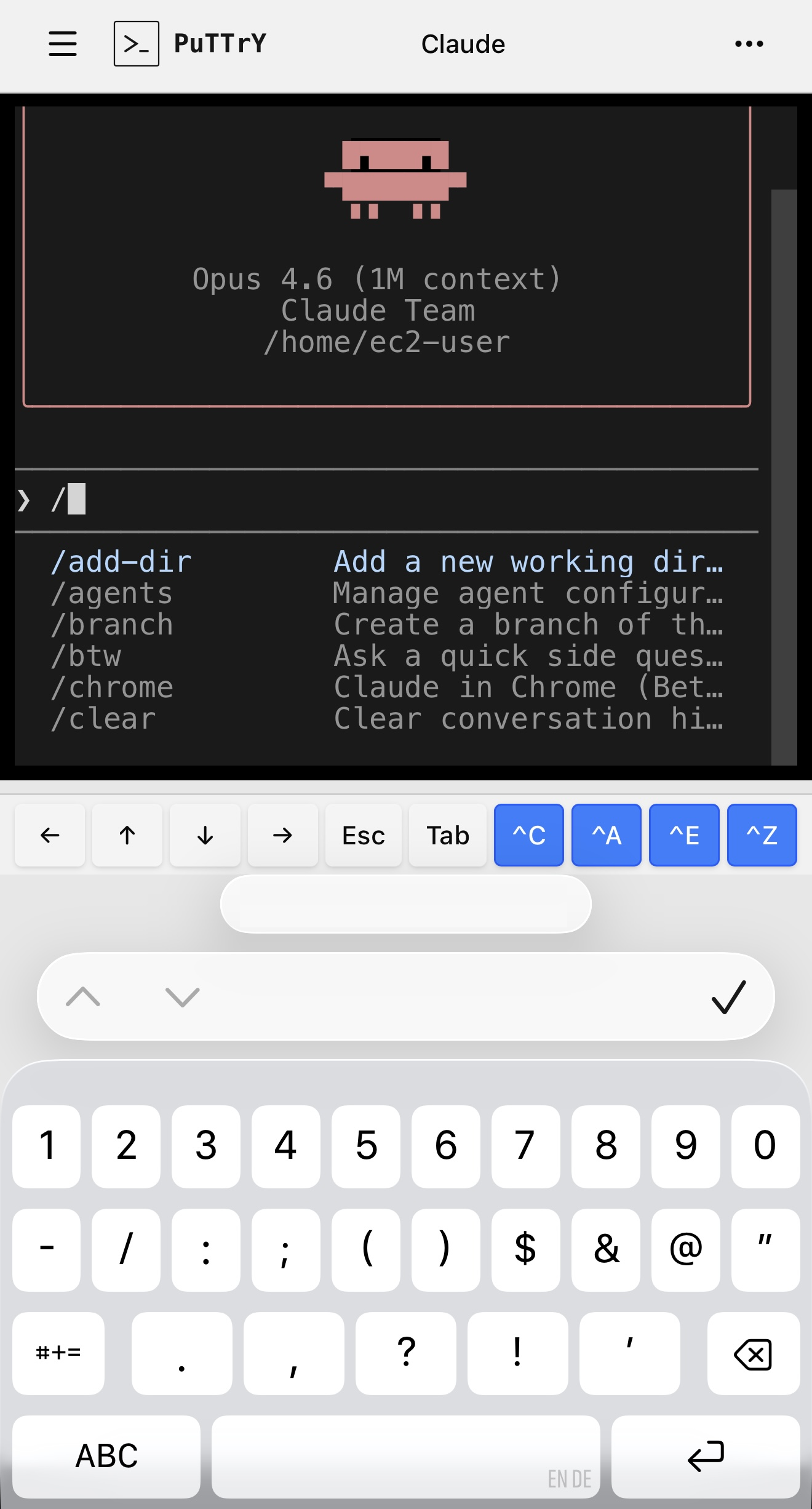Send the right arrow key
The image size is (812, 1509).
[x=283, y=835]
